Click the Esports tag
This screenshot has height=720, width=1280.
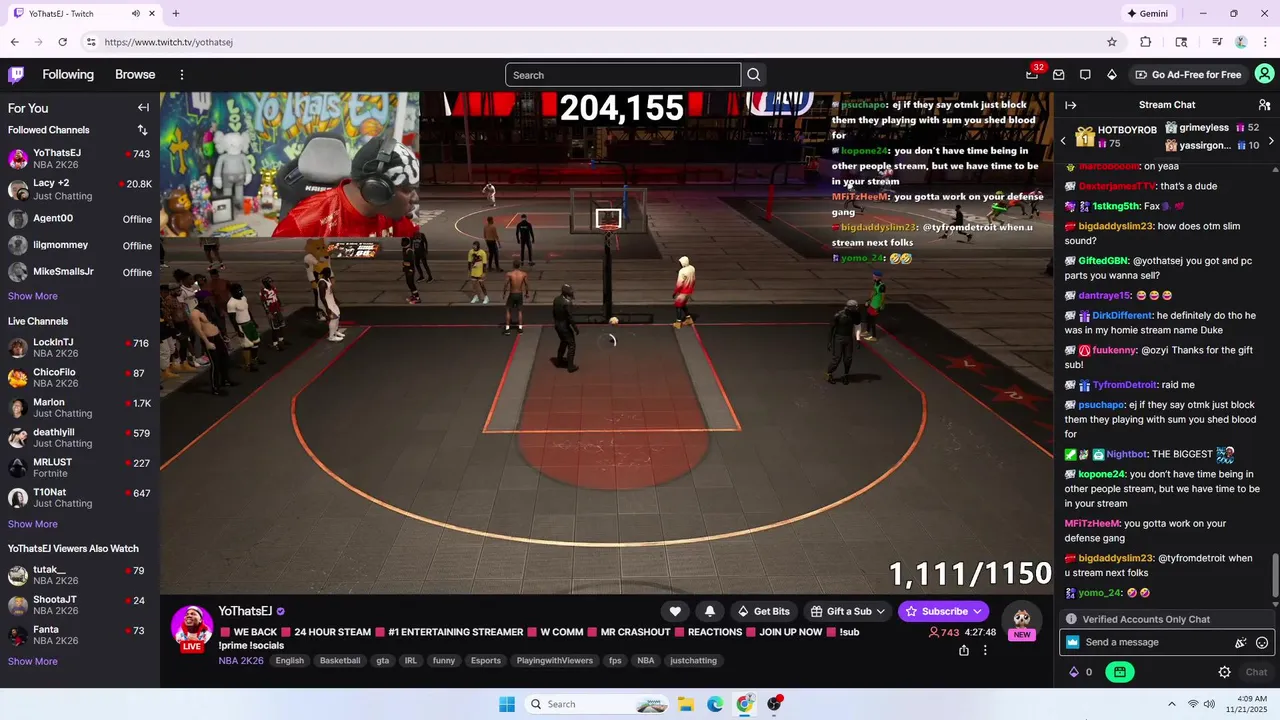(486, 661)
